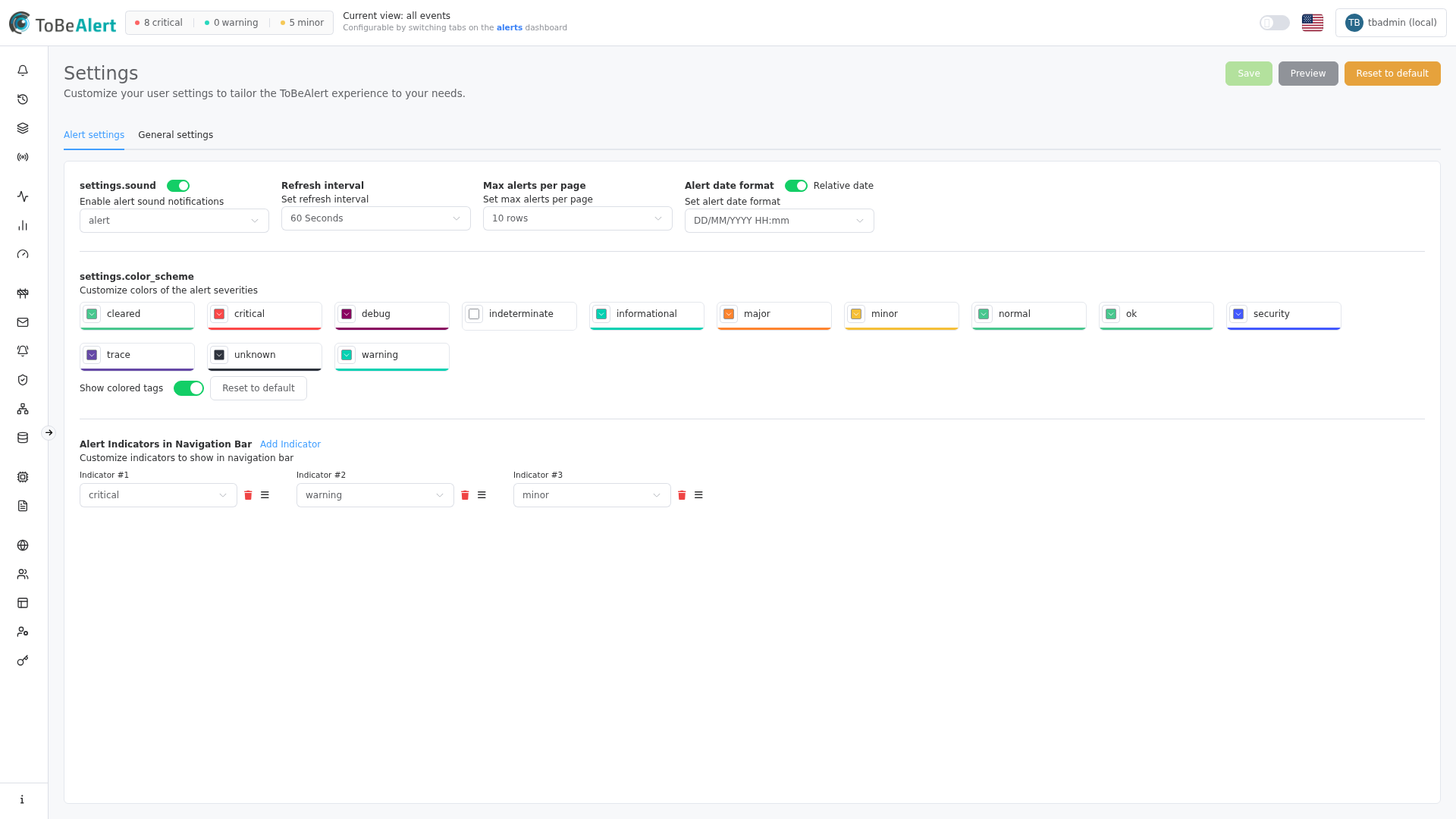Click the Add Indicator link

tap(290, 444)
